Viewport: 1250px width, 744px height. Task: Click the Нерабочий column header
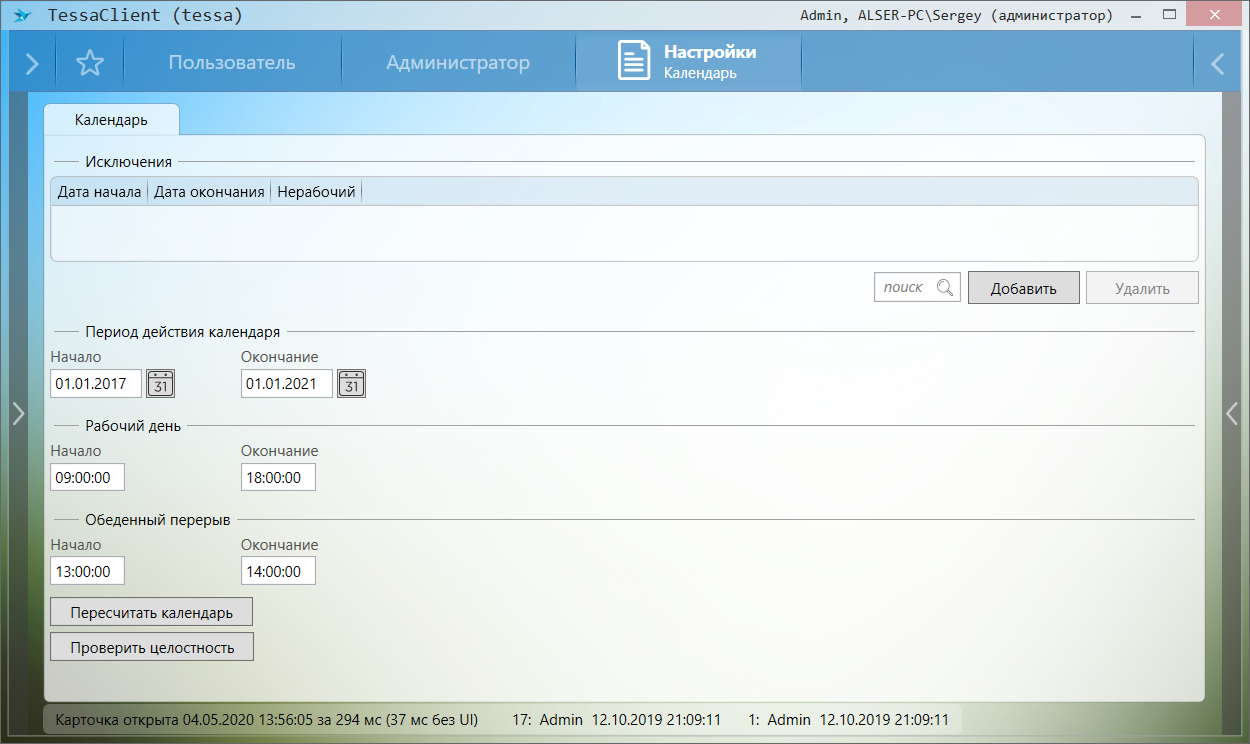[316, 192]
